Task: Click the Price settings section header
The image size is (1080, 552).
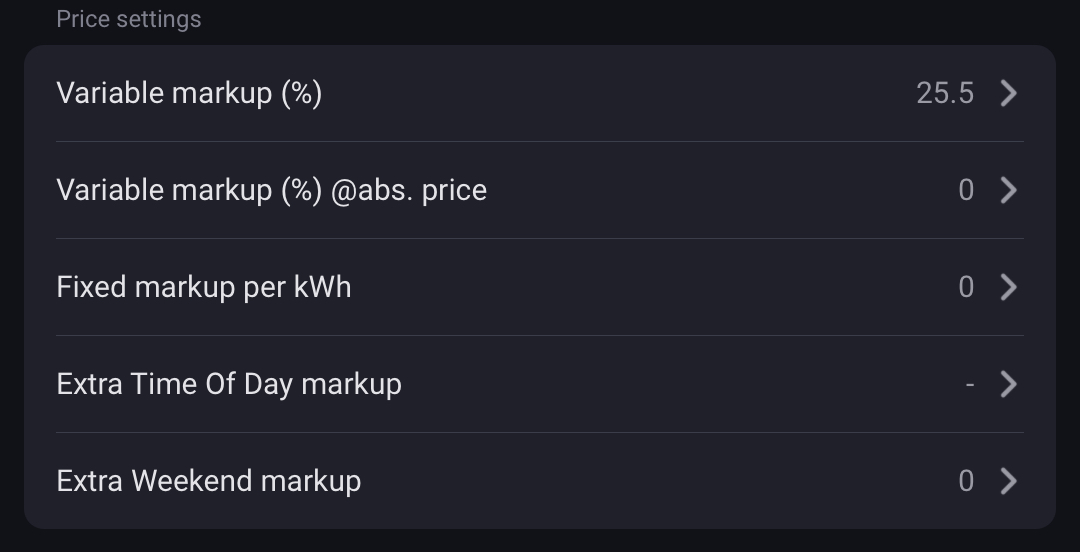Action: 128,19
